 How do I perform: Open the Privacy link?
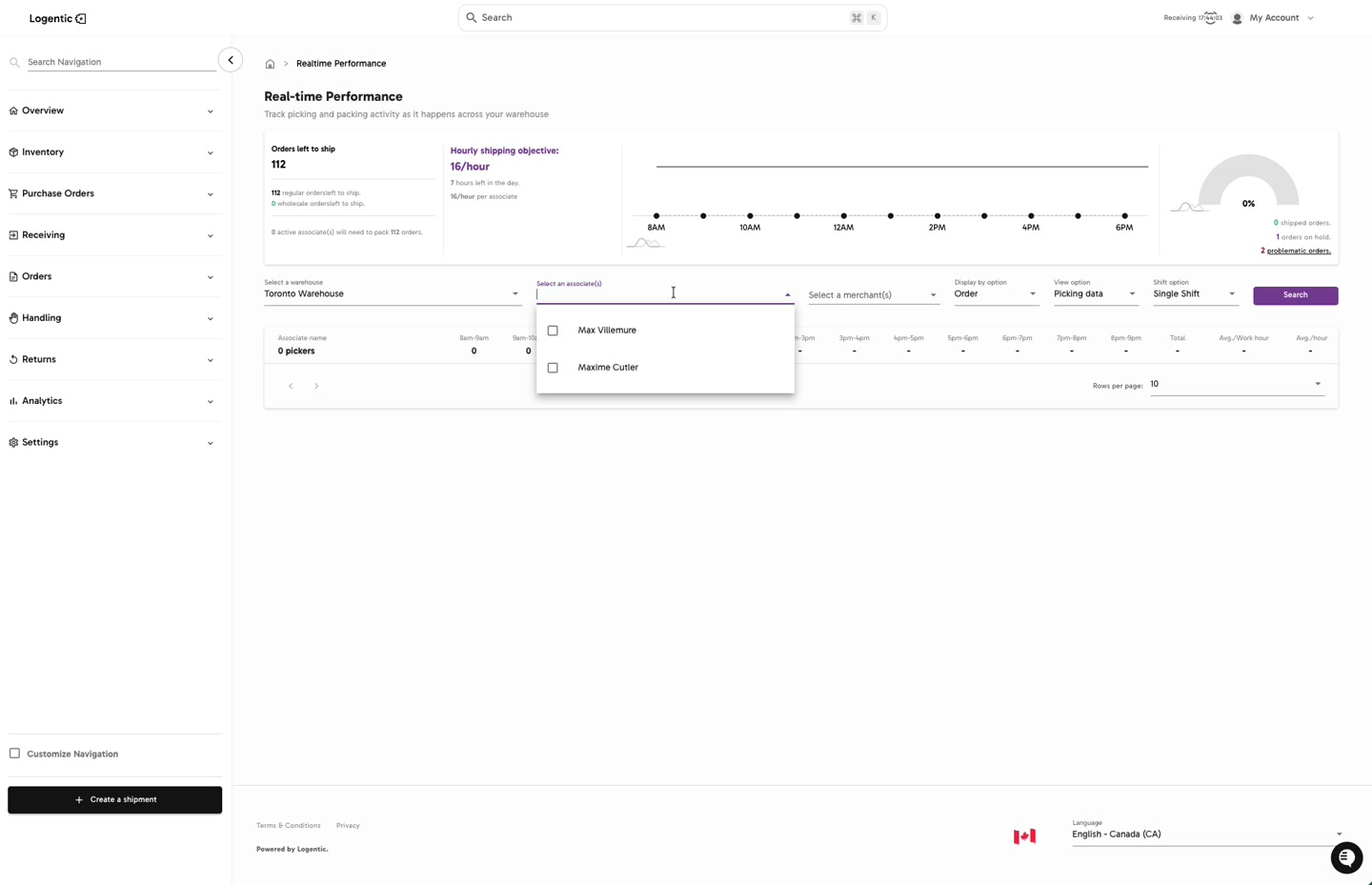(348, 826)
